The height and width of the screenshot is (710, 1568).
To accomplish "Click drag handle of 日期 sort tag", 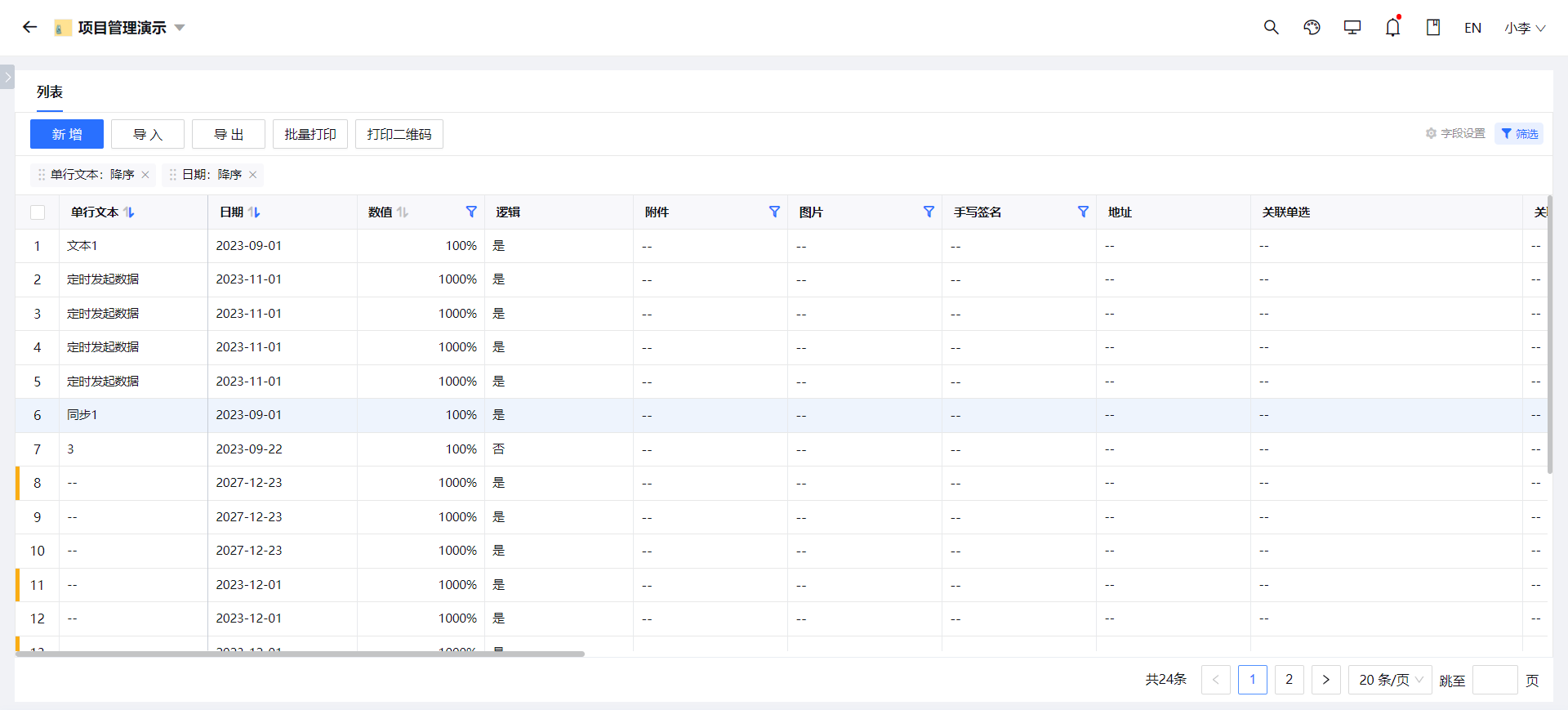I will (173, 175).
